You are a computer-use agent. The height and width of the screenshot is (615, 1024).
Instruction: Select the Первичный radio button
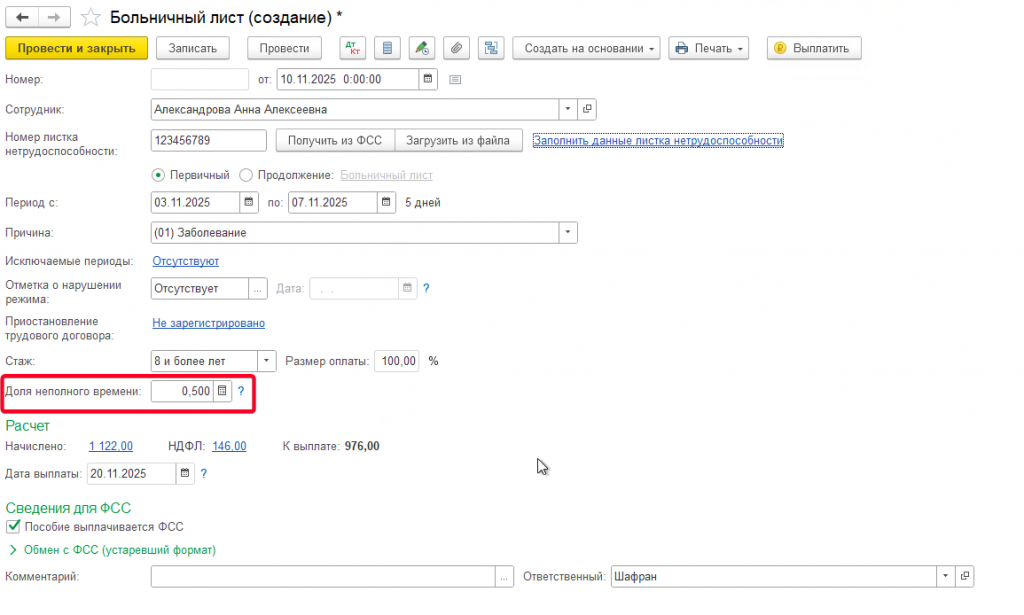point(158,175)
